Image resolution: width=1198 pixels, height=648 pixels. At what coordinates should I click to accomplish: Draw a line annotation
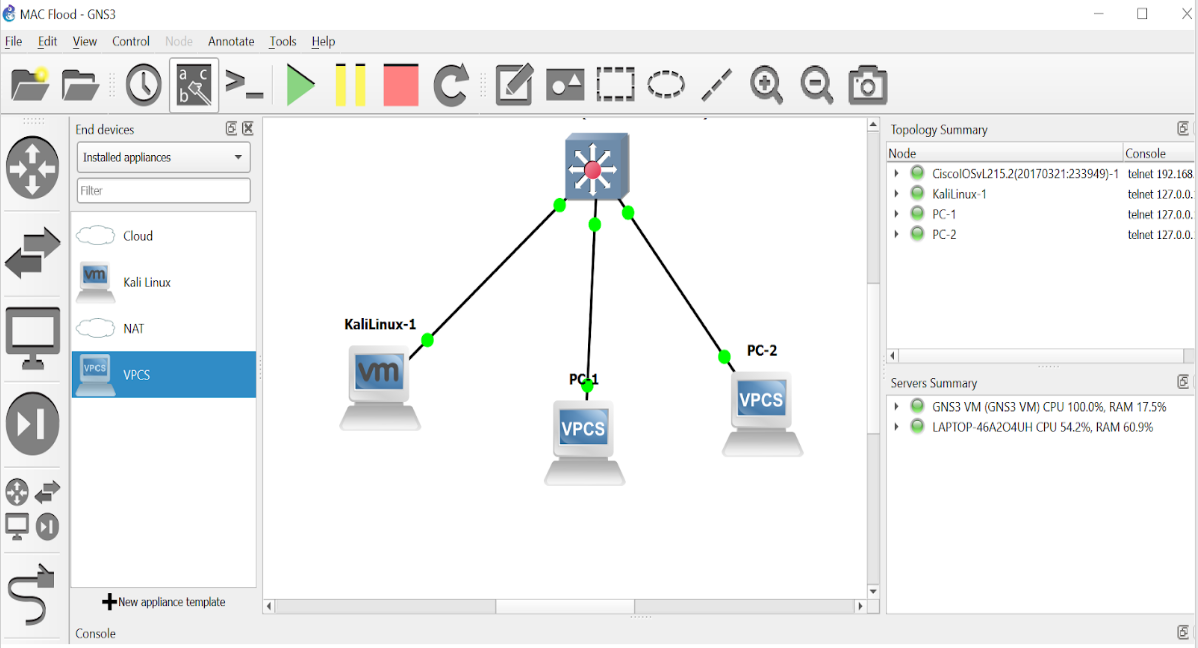tap(716, 85)
